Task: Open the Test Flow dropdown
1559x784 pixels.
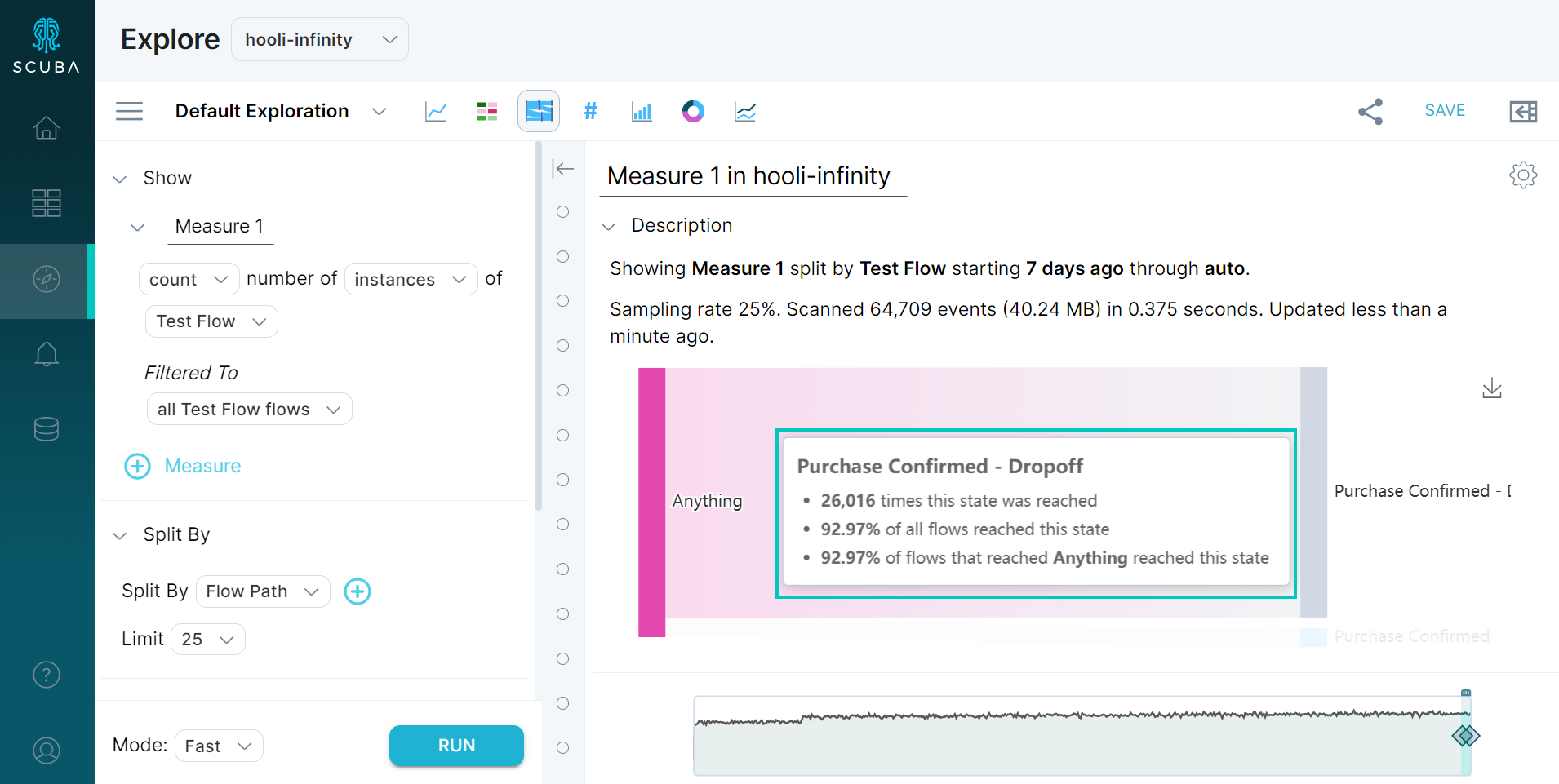Action: pos(211,321)
